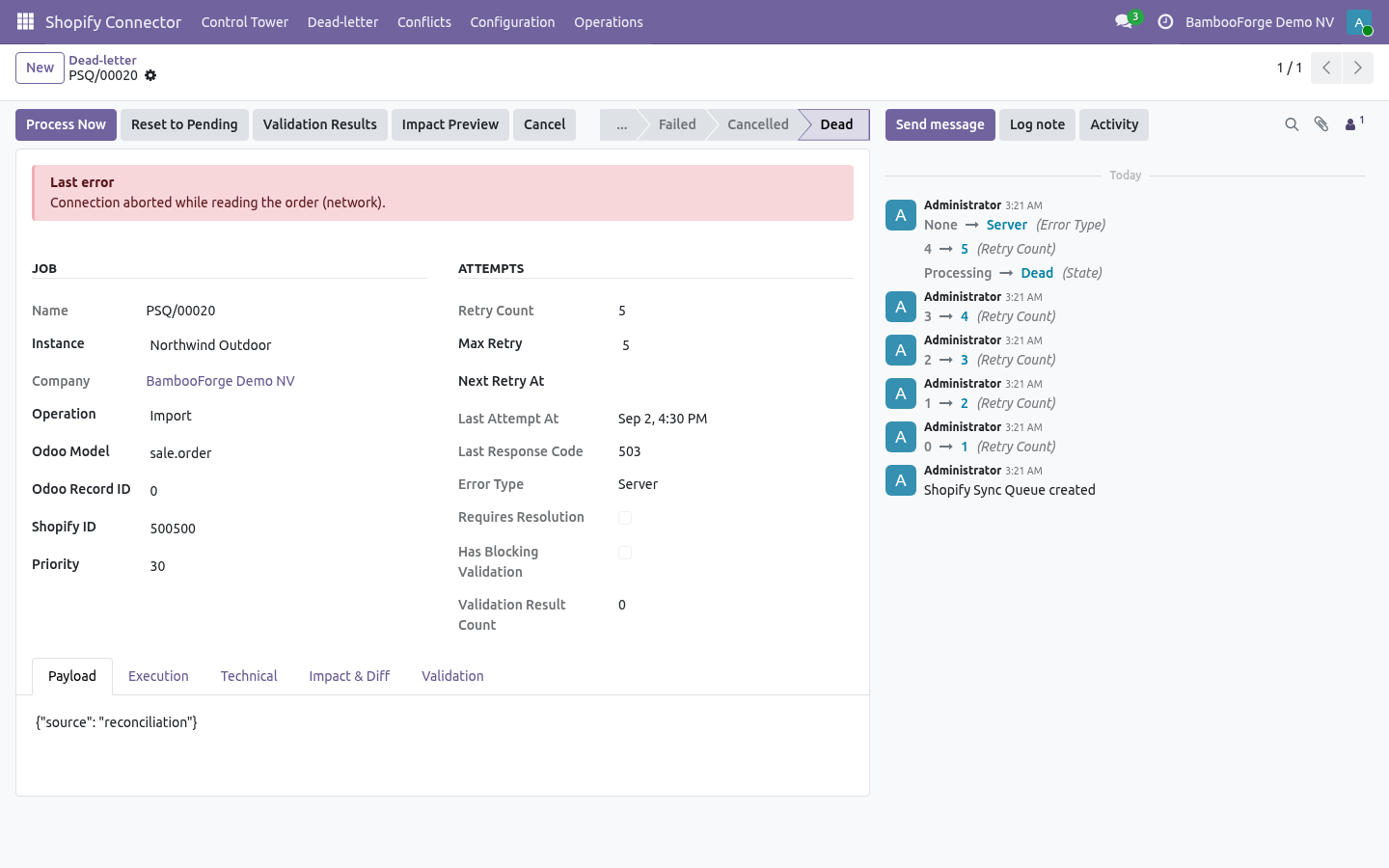The image size is (1389, 868).
Task: Schedule an Activity
Action: pyautogui.click(x=1114, y=124)
